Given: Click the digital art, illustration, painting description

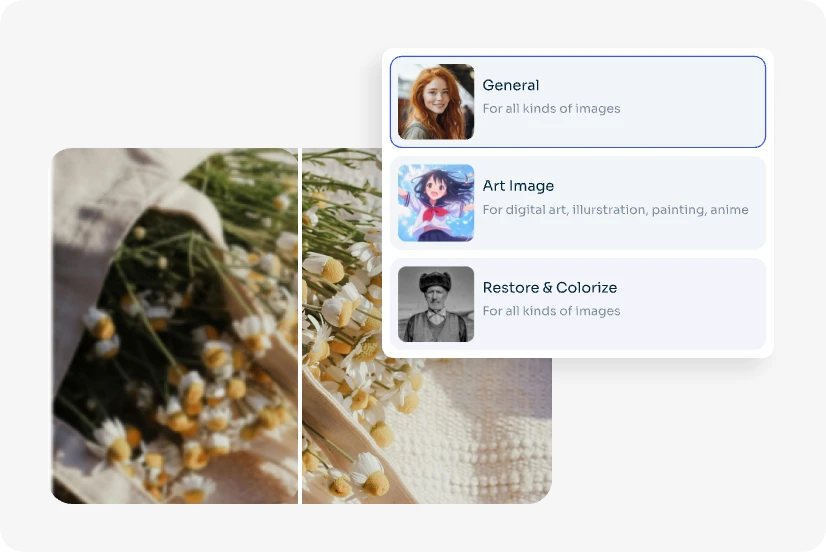Looking at the screenshot, I should [x=615, y=210].
